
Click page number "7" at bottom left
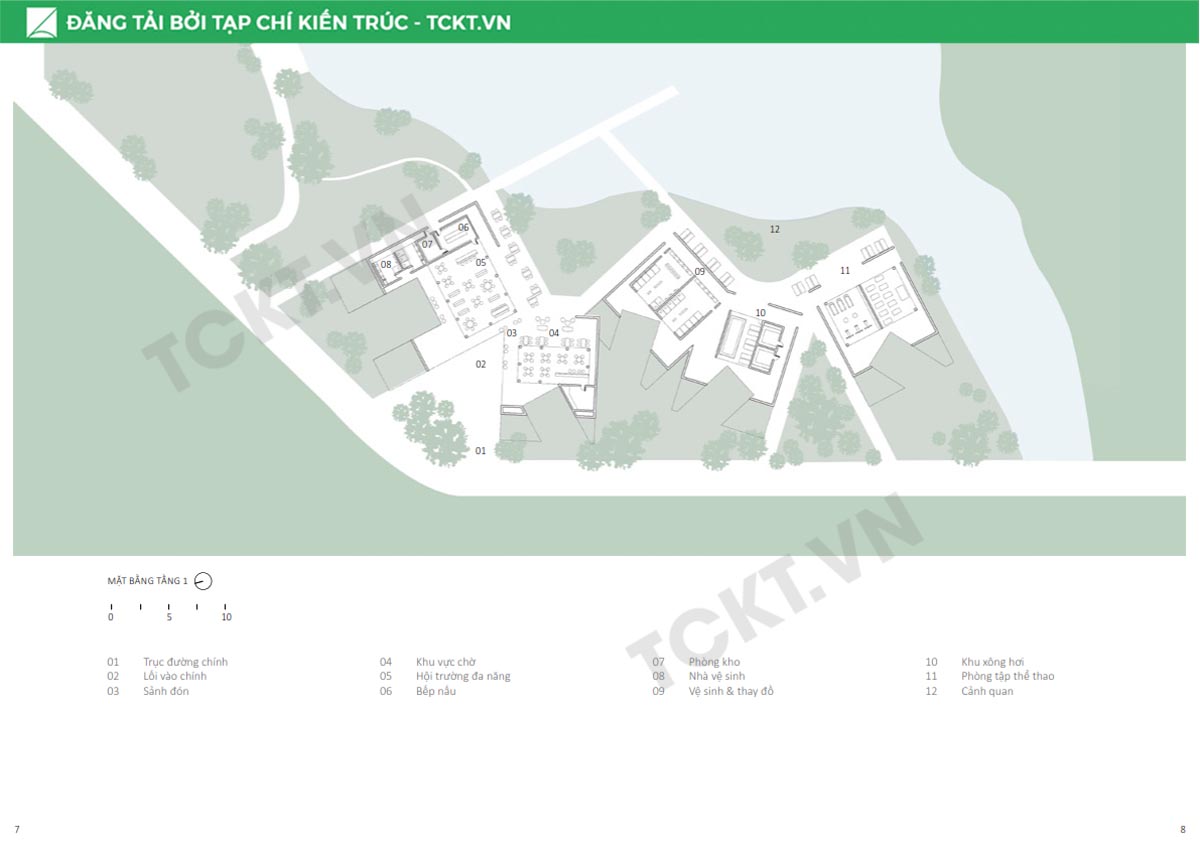[x=17, y=829]
